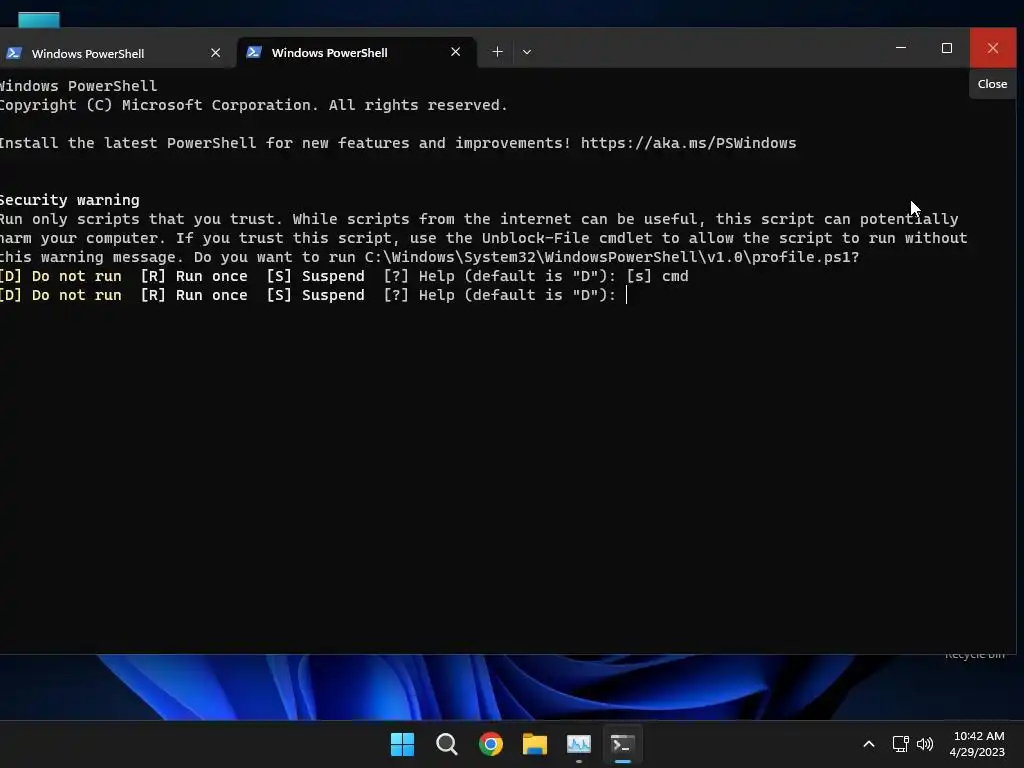The image size is (1024, 768).
Task: Click the PowerShell icon on second tab
Action: [x=254, y=52]
